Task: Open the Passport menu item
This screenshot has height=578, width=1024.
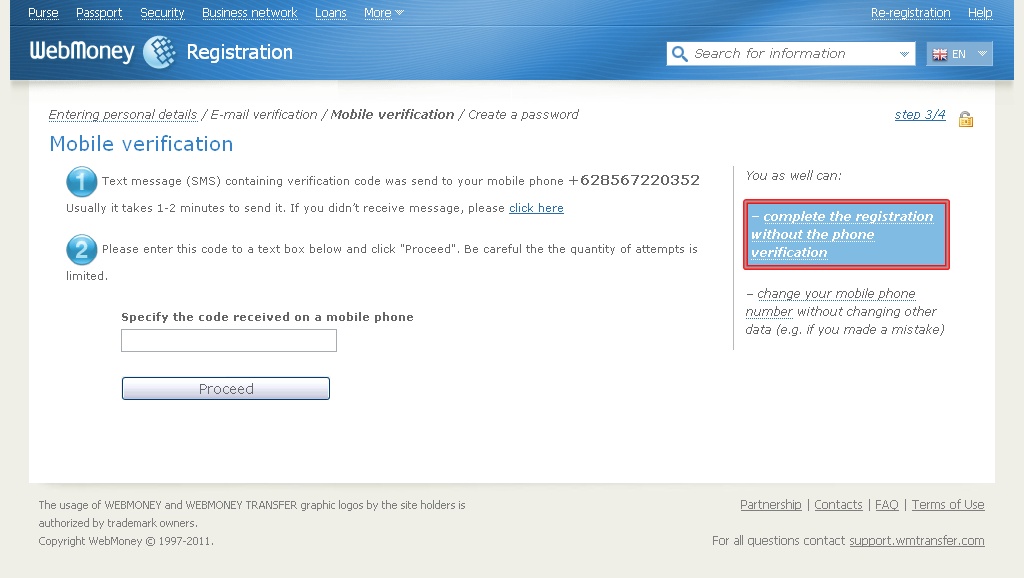Action: 99,12
